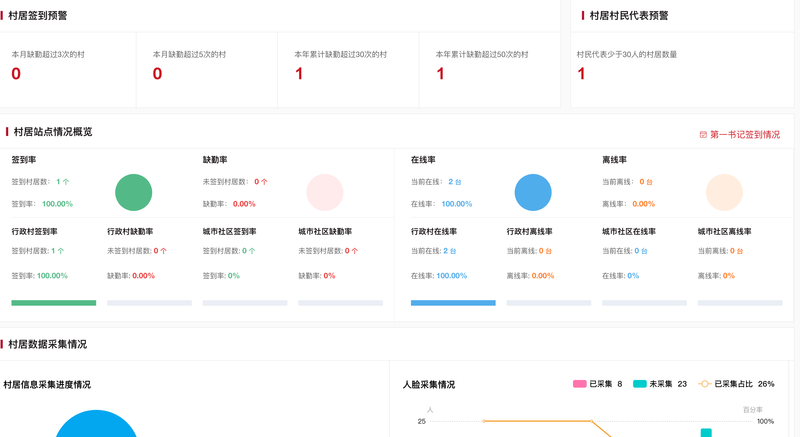Click the 村居信息采集进度情况 title
The height and width of the screenshot is (437, 800).
pos(47,384)
